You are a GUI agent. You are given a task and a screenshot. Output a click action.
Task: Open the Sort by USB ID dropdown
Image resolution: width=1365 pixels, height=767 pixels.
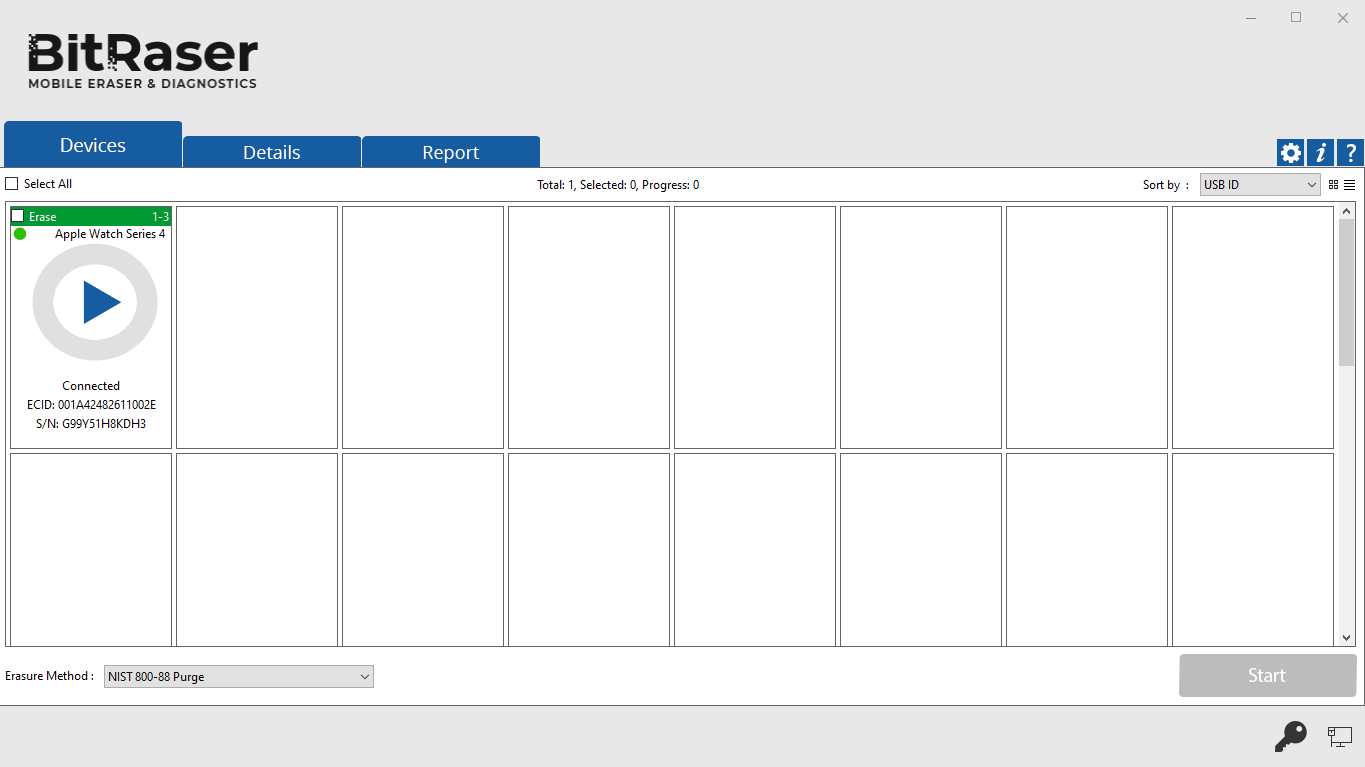click(x=1260, y=185)
